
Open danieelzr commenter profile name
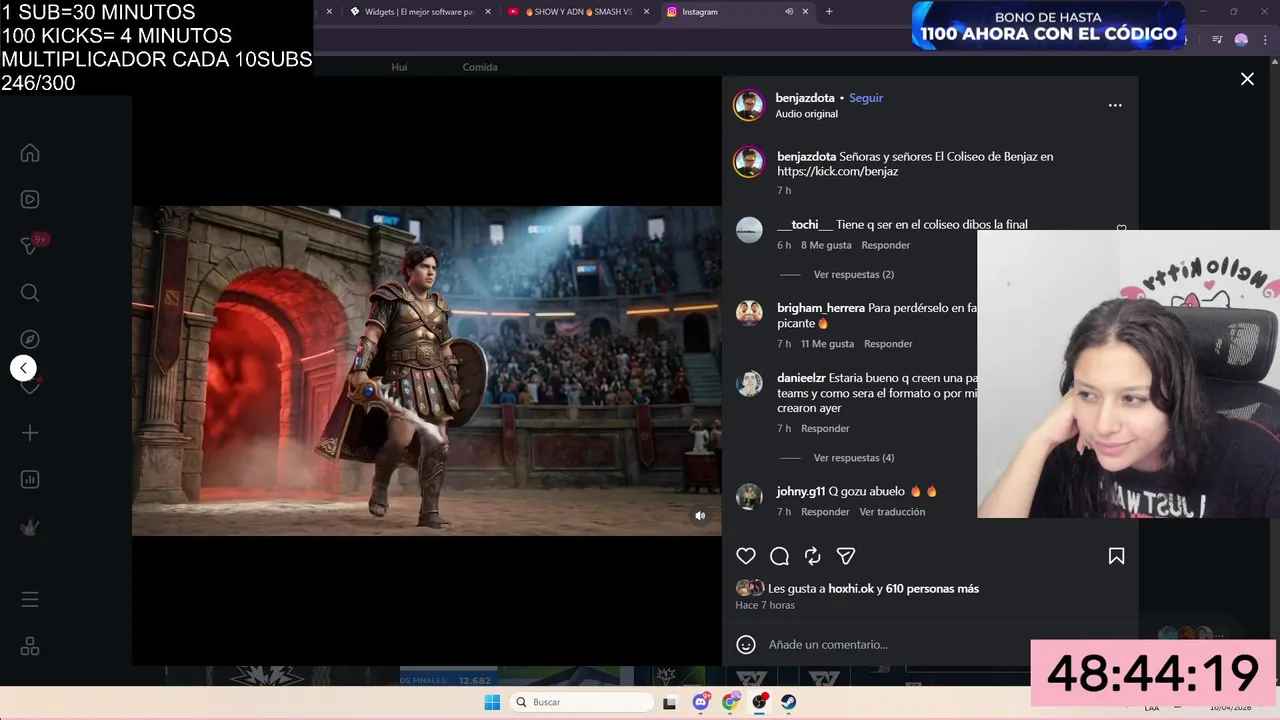point(801,378)
